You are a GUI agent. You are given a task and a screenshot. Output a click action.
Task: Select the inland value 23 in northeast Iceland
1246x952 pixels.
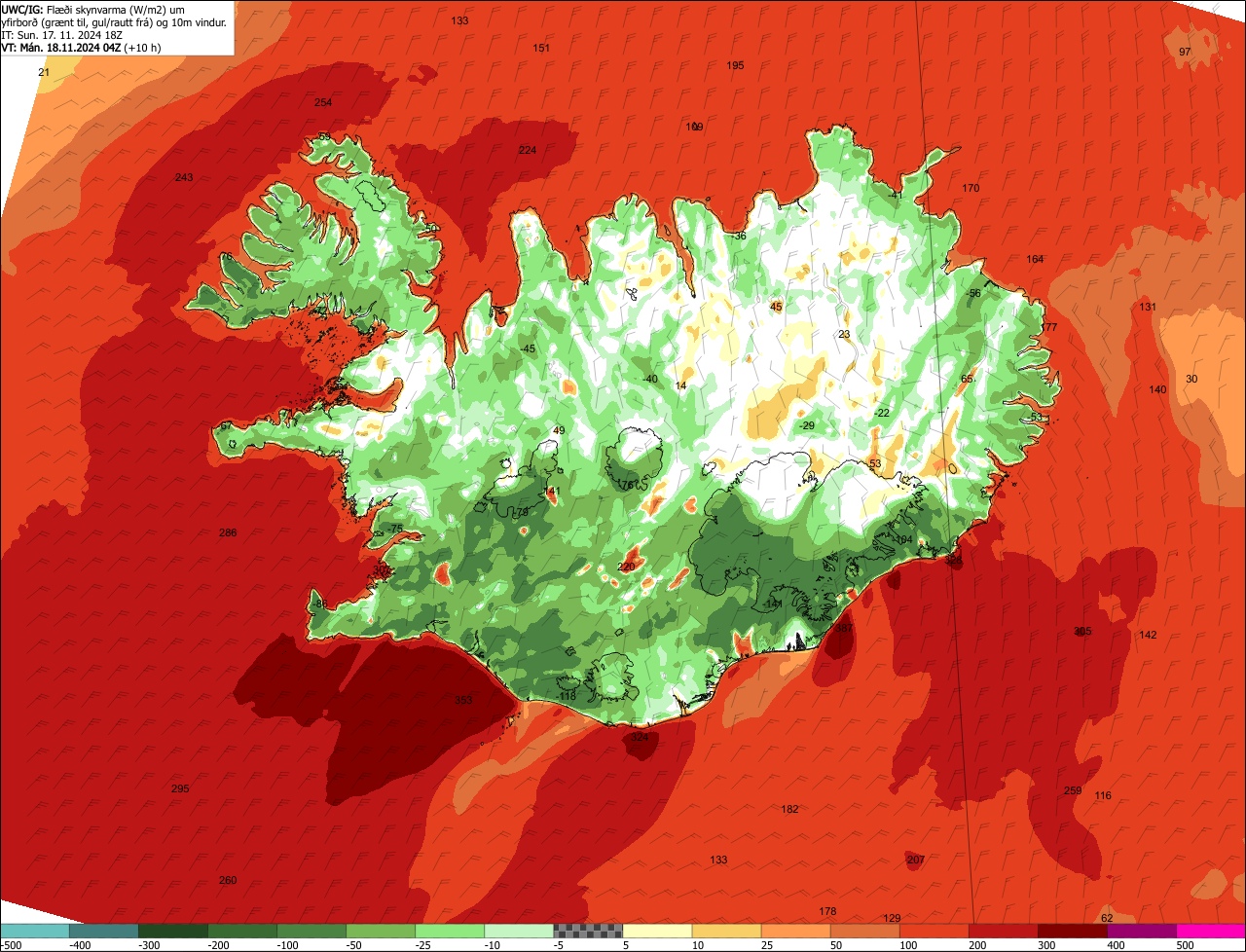pos(844,334)
